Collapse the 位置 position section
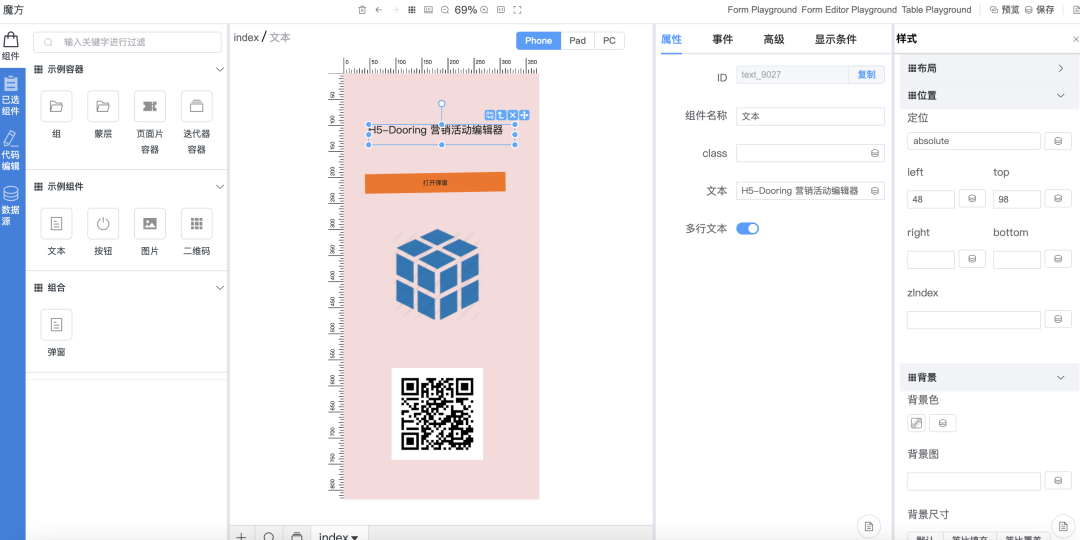Viewport: 1080px width, 540px height. 1061,96
